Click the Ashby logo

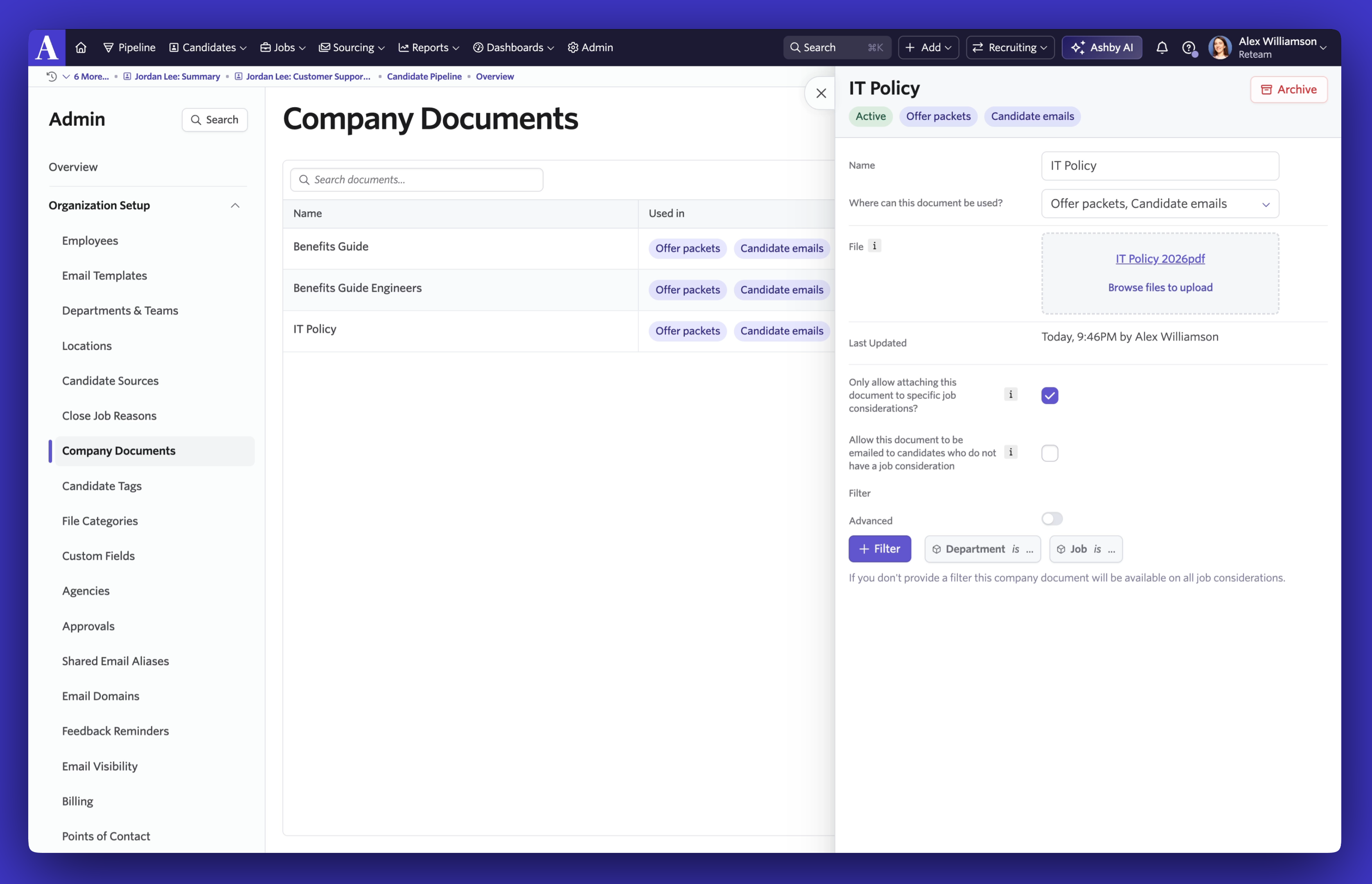click(x=47, y=47)
